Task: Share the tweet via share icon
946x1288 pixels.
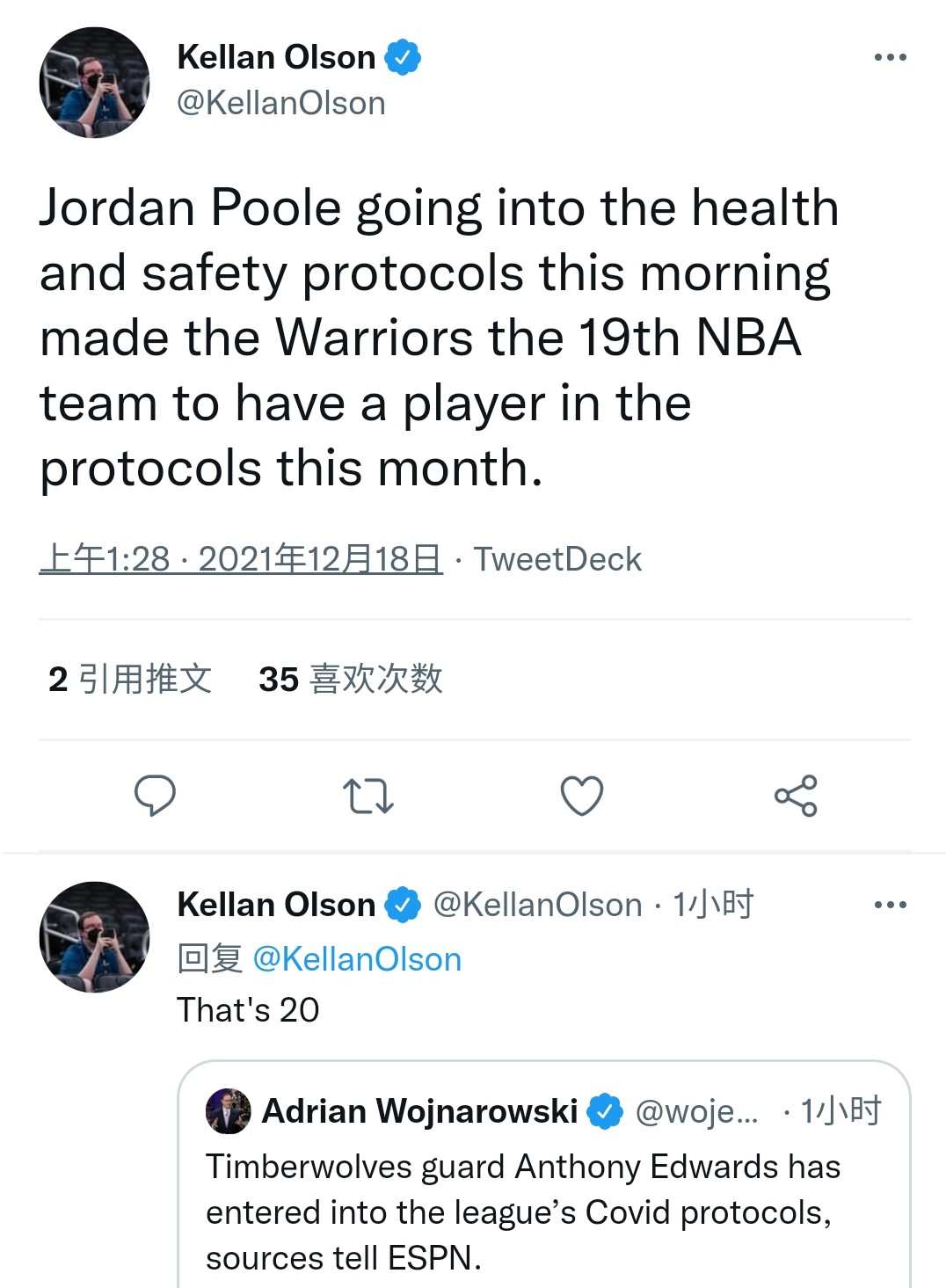Action: (x=796, y=796)
